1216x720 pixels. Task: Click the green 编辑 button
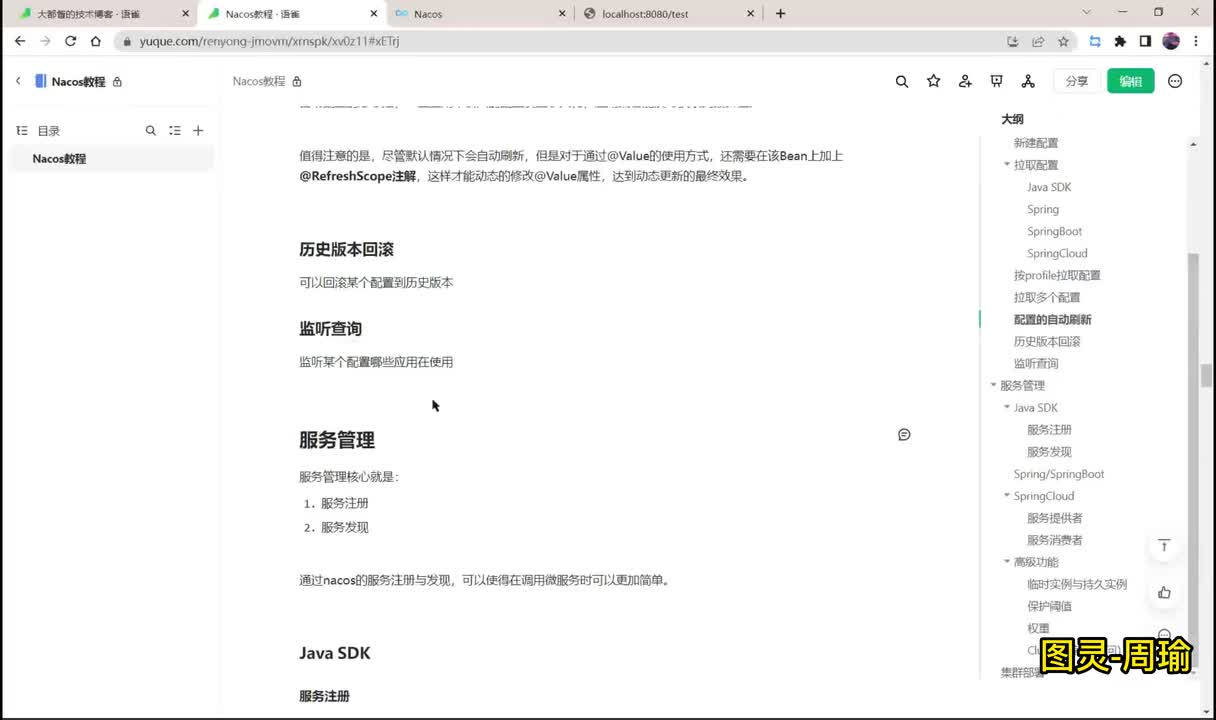(1131, 81)
